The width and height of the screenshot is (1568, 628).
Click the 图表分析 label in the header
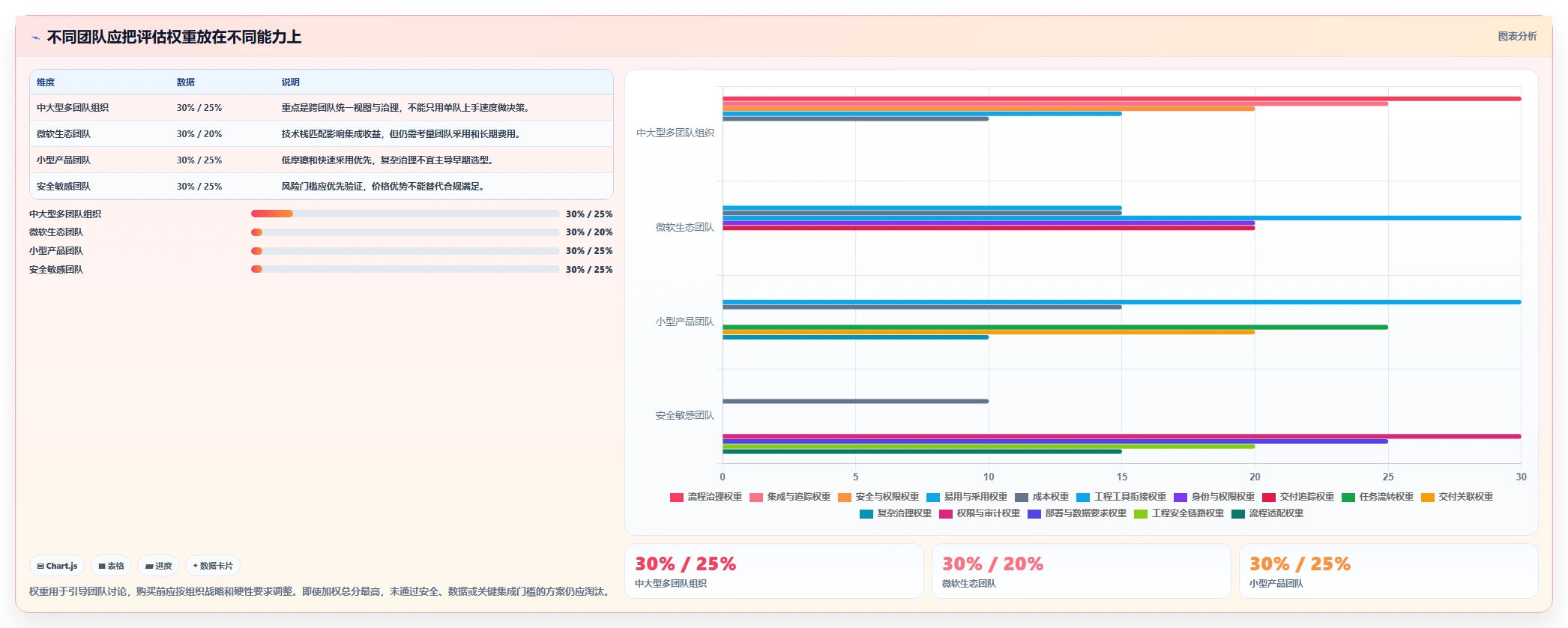tap(1517, 36)
